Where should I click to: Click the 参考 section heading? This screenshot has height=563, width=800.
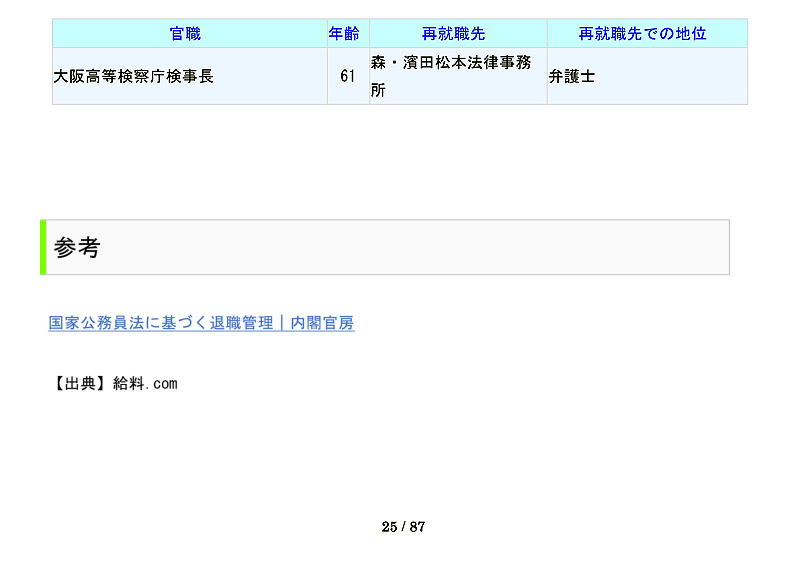pos(77,248)
